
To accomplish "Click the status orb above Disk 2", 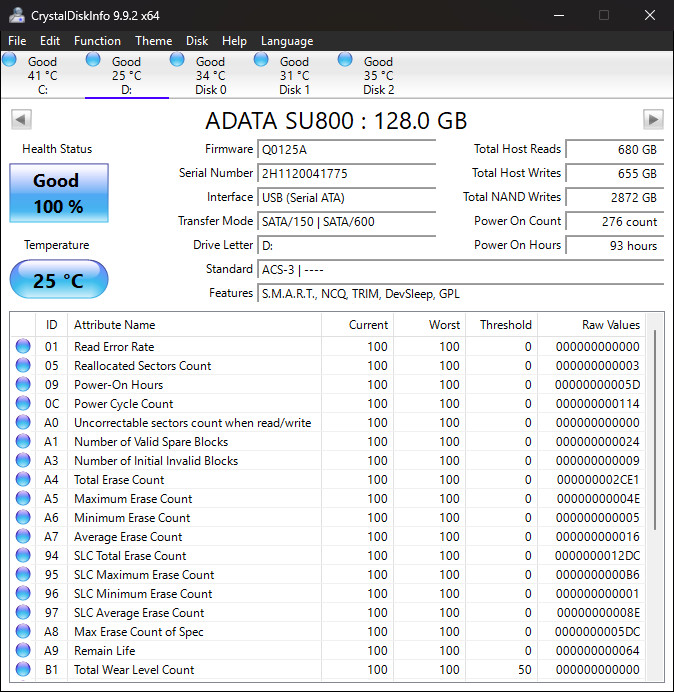I will coord(345,60).
